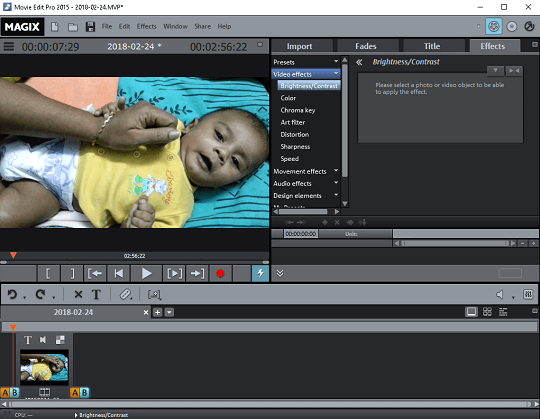Click the burn disc icon in top bar
This screenshot has height=419, width=540.
[x=511, y=27]
